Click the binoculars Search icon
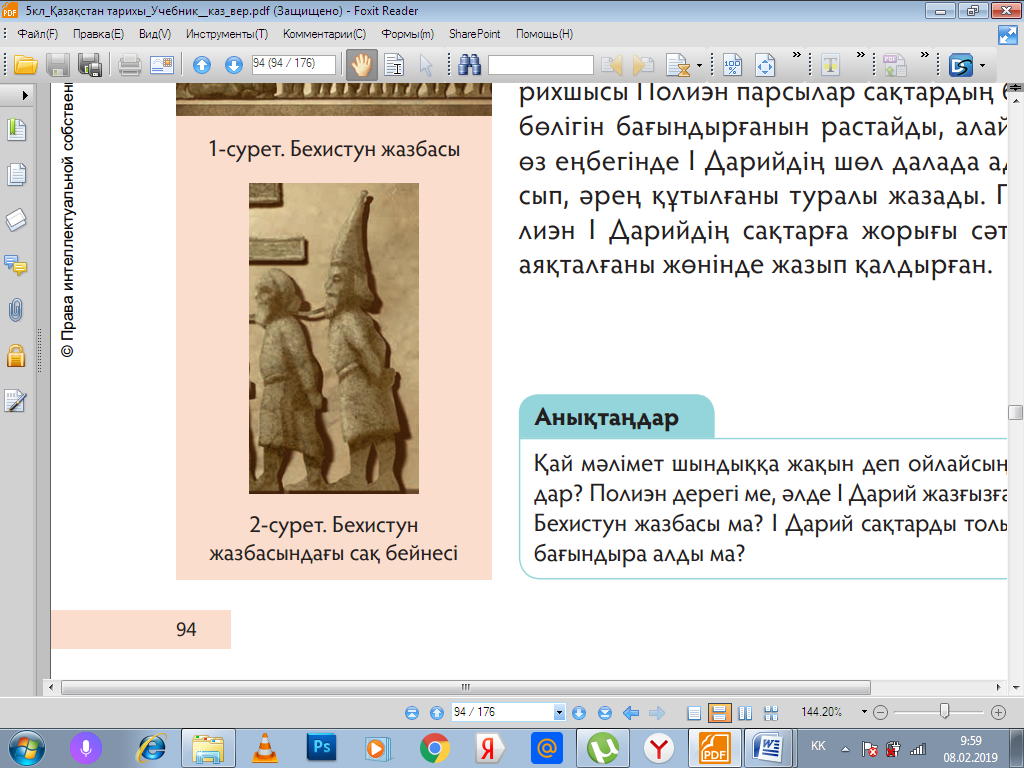 (x=470, y=65)
